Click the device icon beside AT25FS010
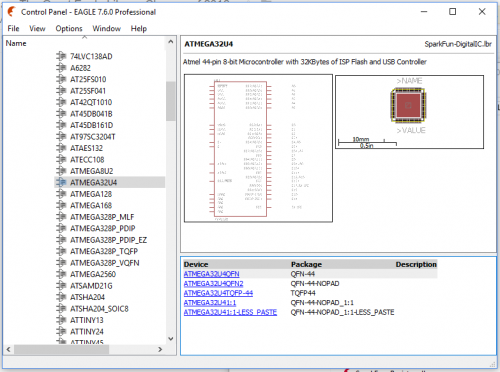This screenshot has width=500, height=372. pyautogui.click(x=61, y=79)
